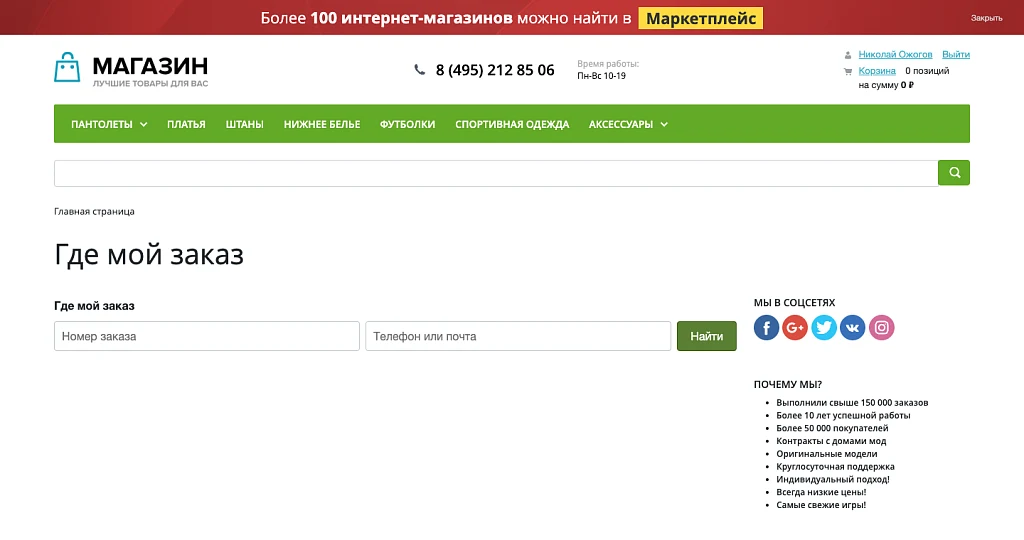Open Николай Ожогов profile link
This screenshot has width=1024, height=540.
(895, 54)
